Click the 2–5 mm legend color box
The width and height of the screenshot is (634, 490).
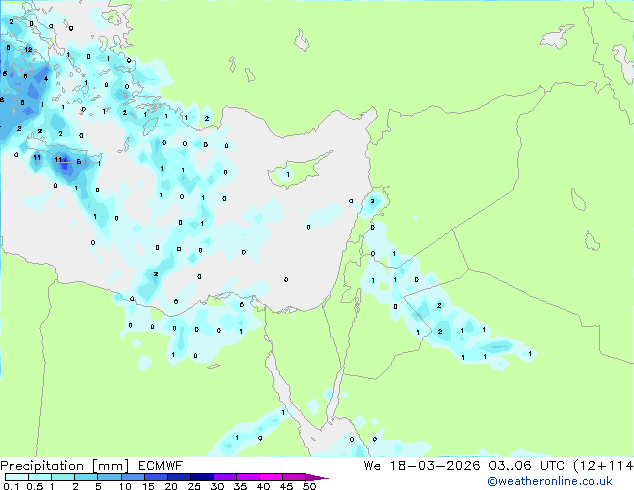[86, 477]
